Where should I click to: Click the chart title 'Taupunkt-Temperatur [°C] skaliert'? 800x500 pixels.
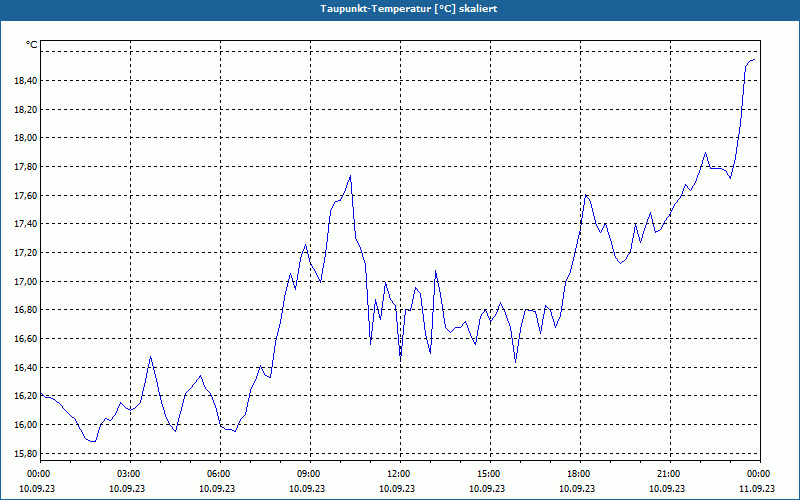[x=409, y=9]
